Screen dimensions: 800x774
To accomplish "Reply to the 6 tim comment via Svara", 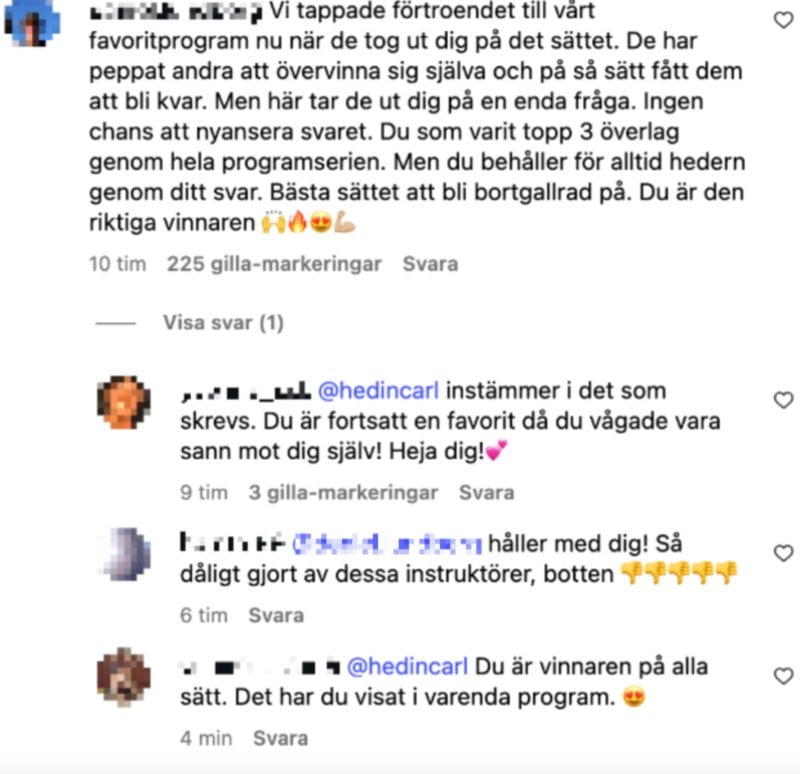I will coord(276,616).
